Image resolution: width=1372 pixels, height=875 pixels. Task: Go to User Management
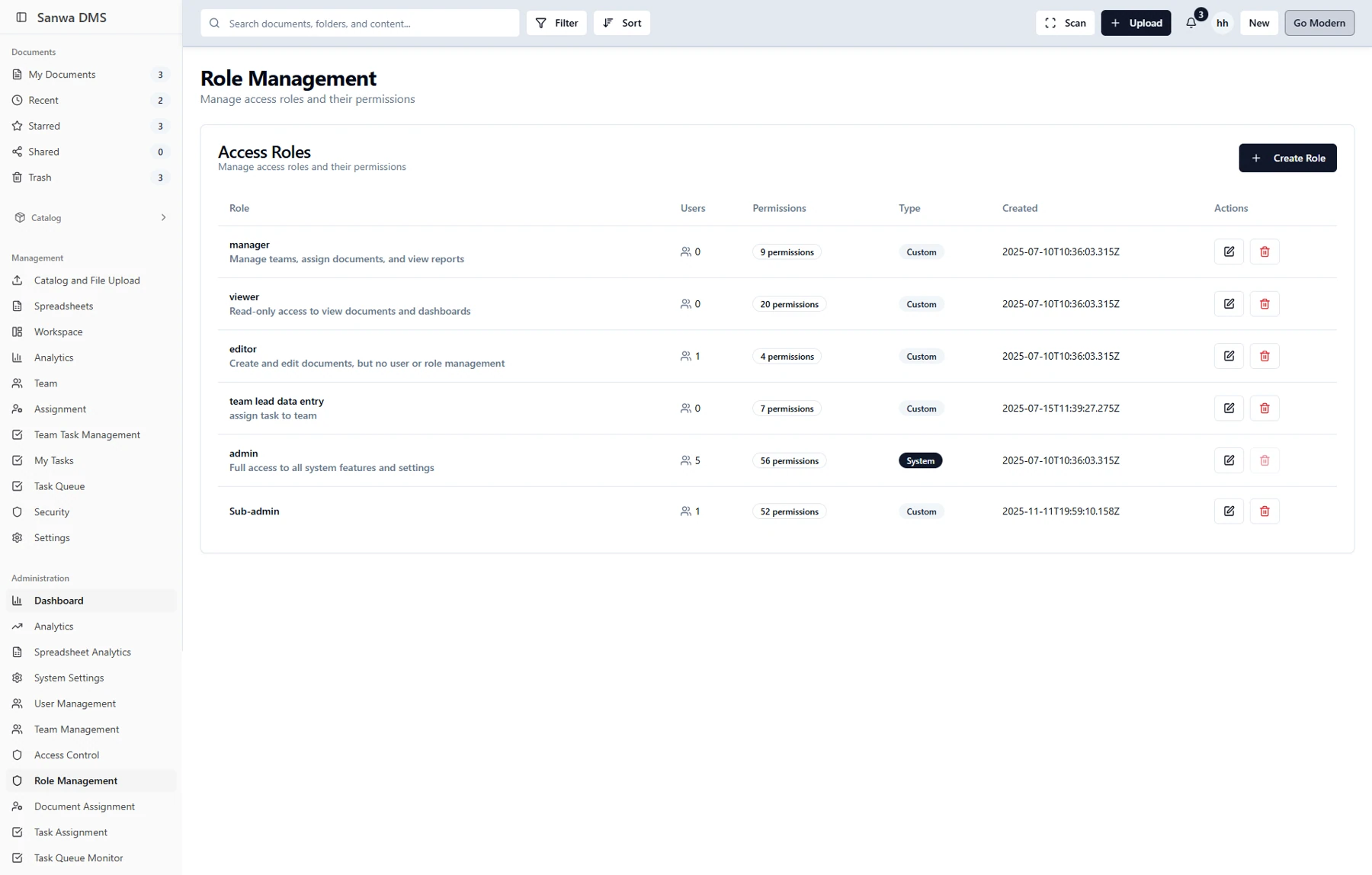91,704
